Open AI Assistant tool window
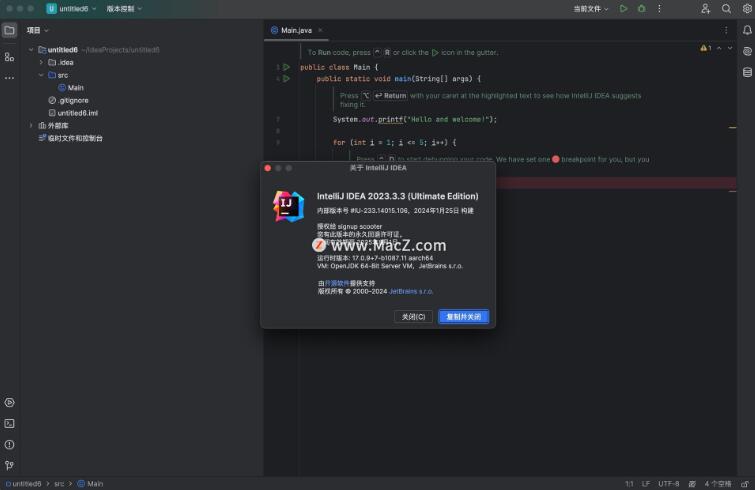The width and height of the screenshot is (755, 490). (x=747, y=52)
